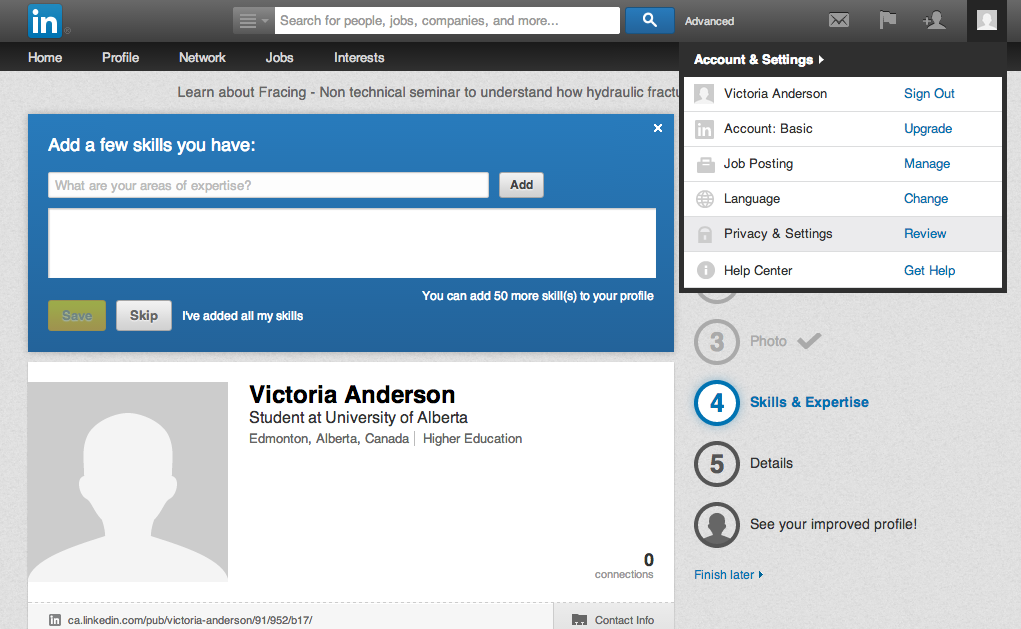Click the Add skill button
This screenshot has width=1021, height=629.
click(x=521, y=185)
